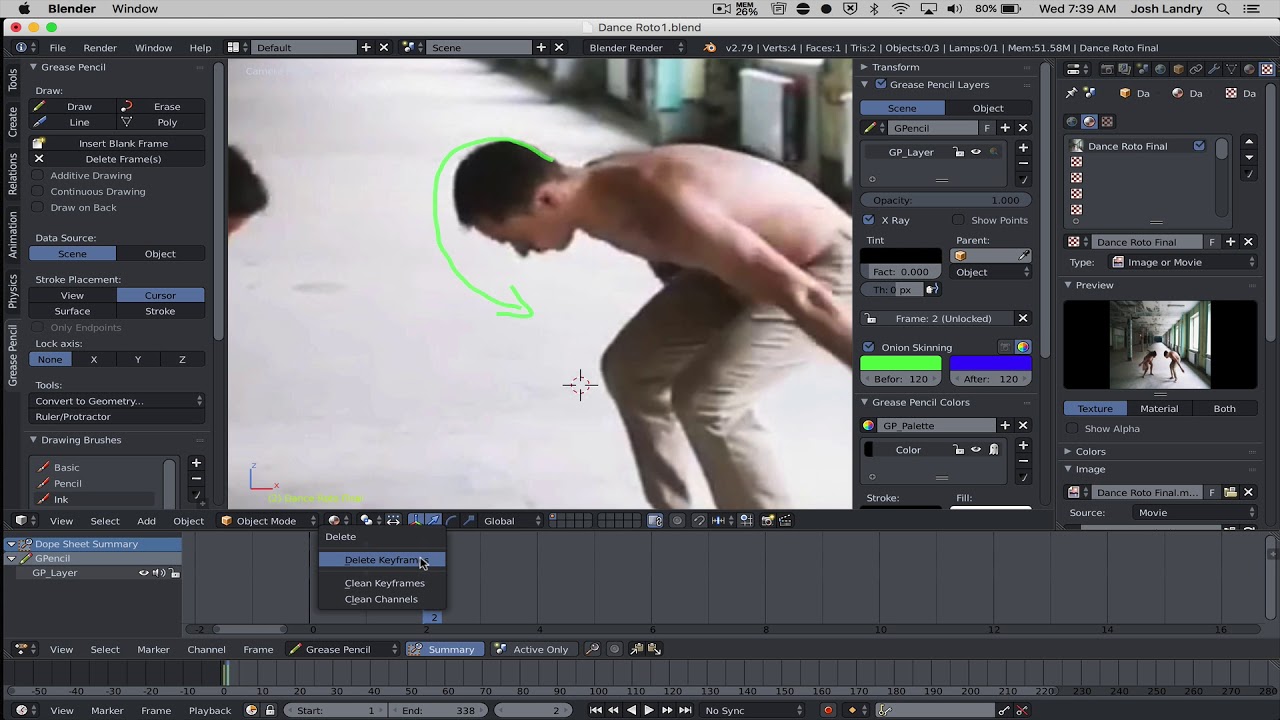The width and height of the screenshot is (1280, 720).
Task: Show world textures icon
Action: (1072, 121)
